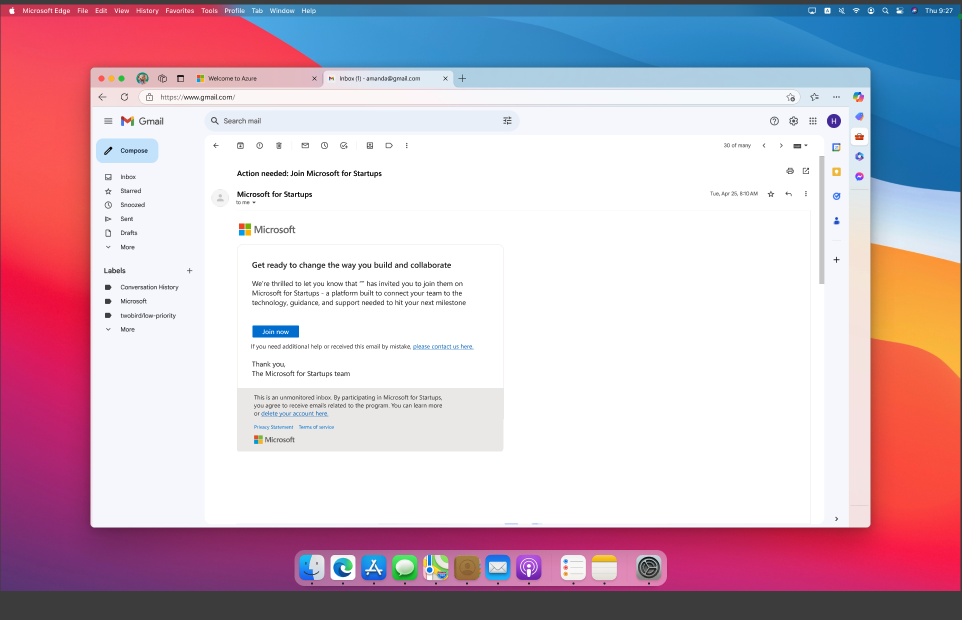Viewport: 962px width, 620px height.
Task: Open Starred folder
Action: [131, 191]
